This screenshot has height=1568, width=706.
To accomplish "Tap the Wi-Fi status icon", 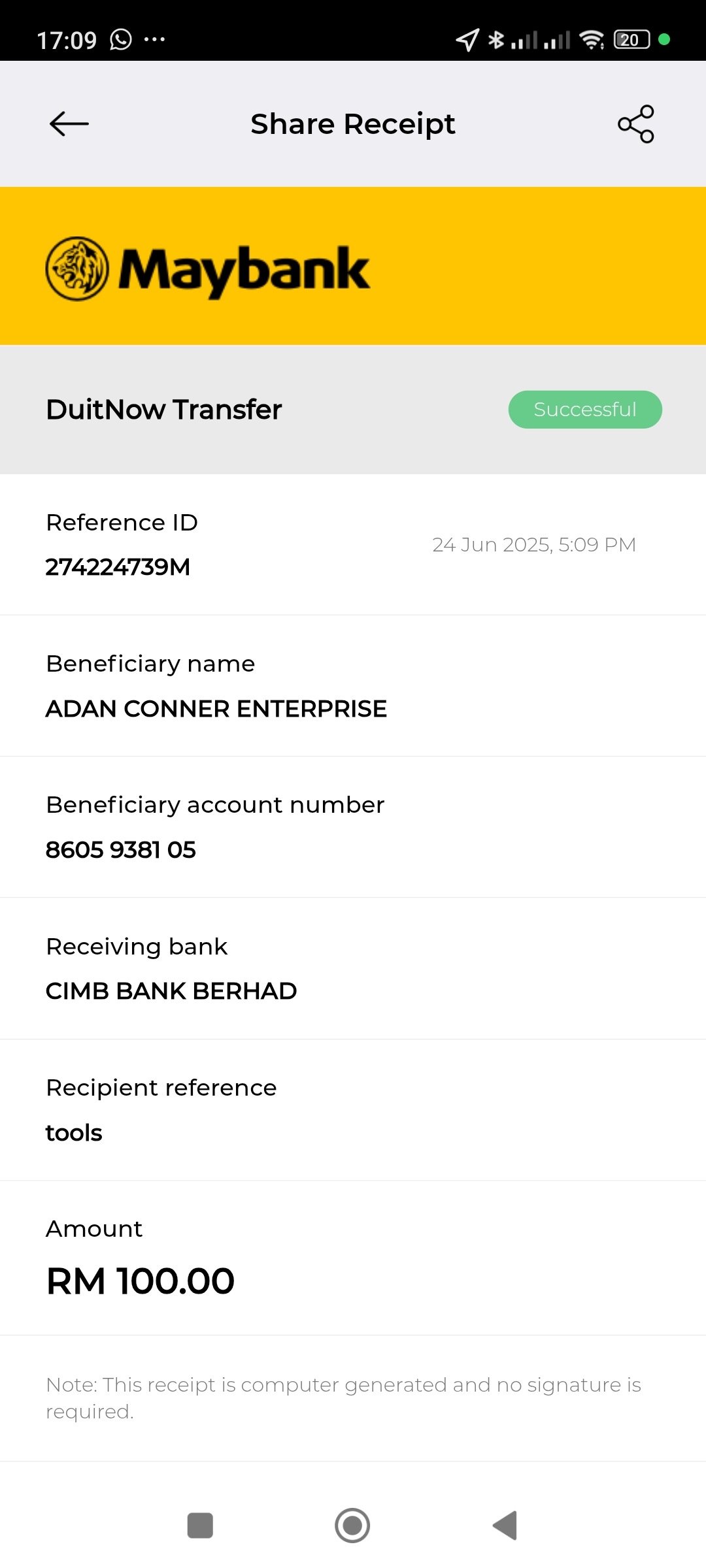I will (592, 40).
